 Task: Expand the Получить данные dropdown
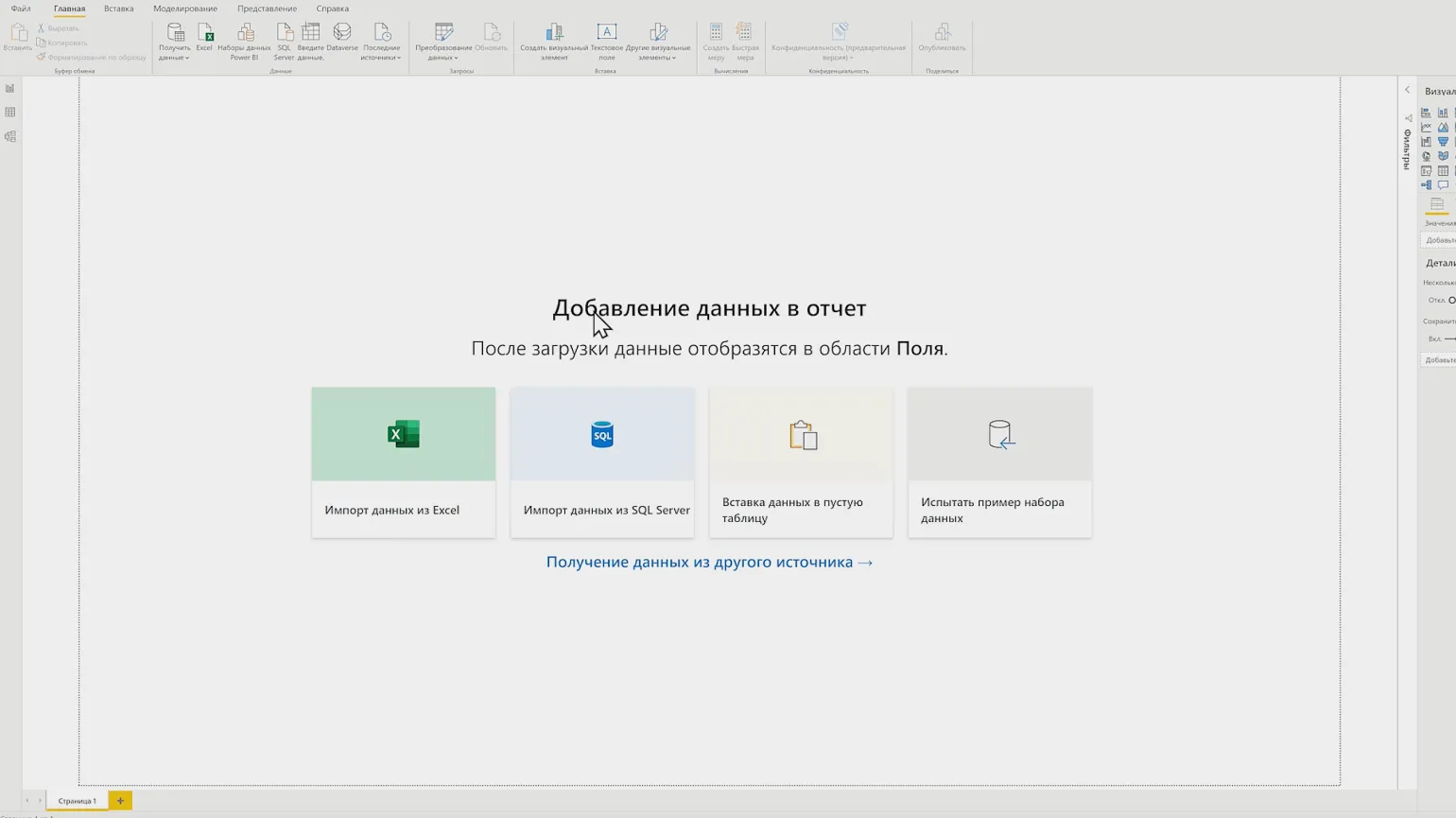[x=175, y=57]
